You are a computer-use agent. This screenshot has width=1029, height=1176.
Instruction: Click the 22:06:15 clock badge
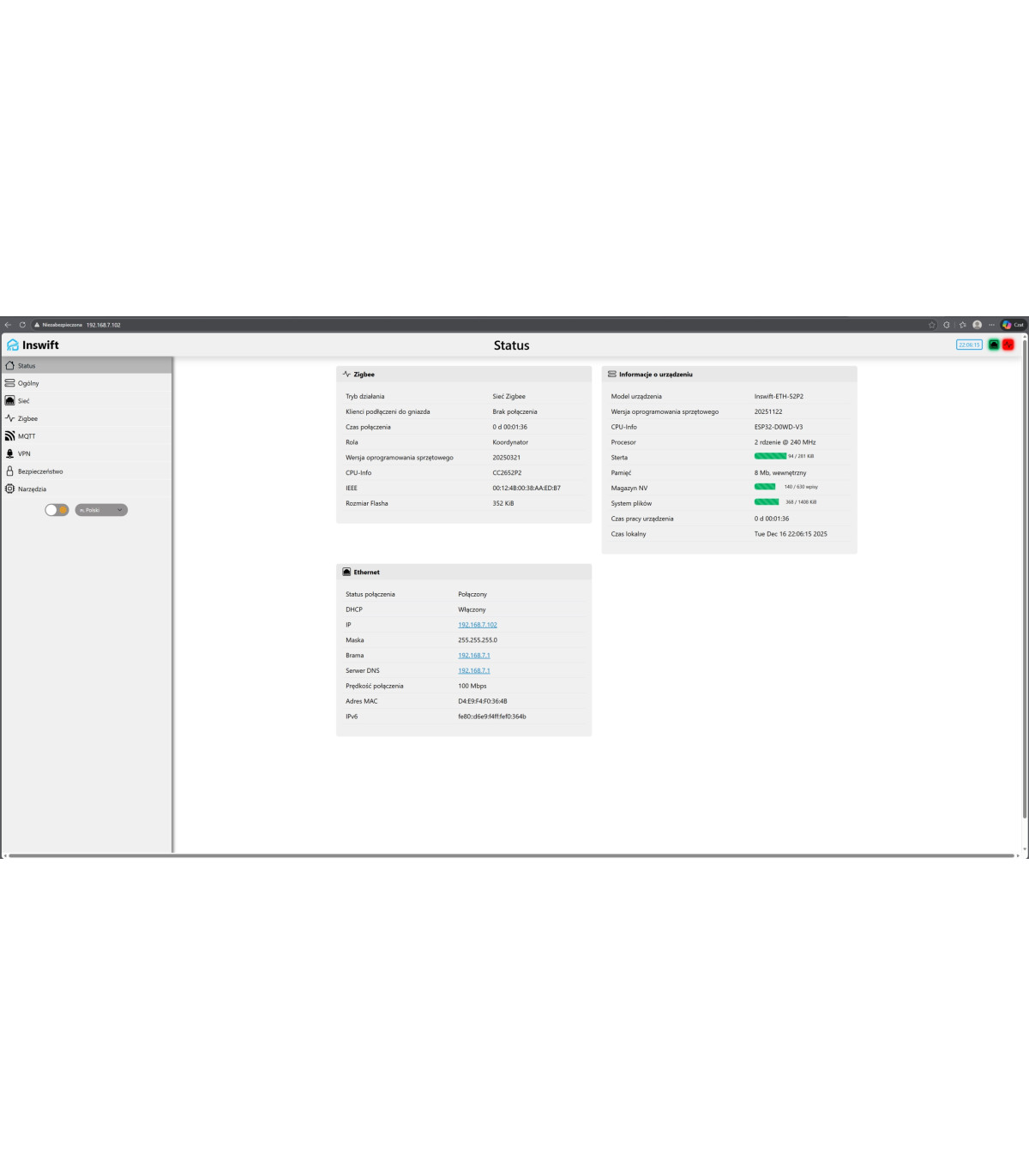(x=969, y=345)
